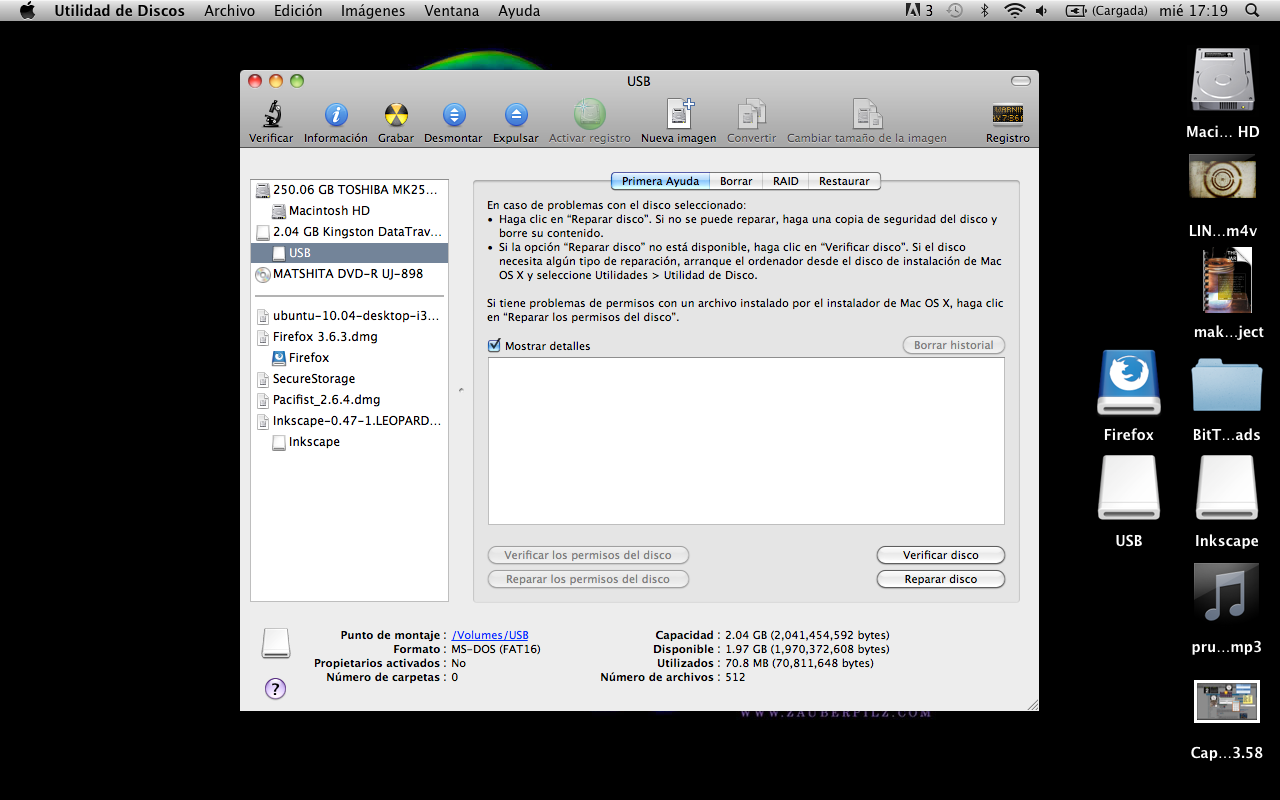The height and width of the screenshot is (800, 1280).
Task: Click the Bluetooth menu bar icon
Action: (984, 11)
